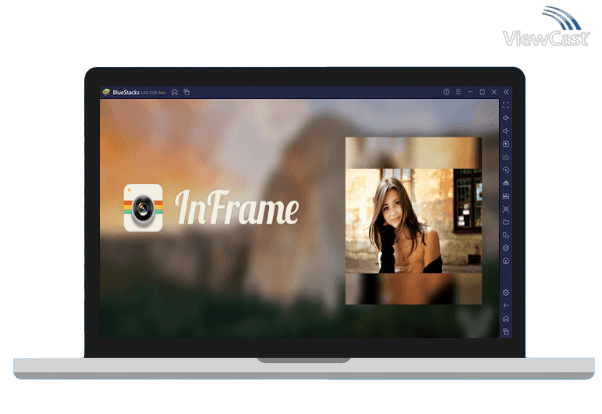602x414 pixels.
Task: Open the install APK icon
Action: pos(506,183)
